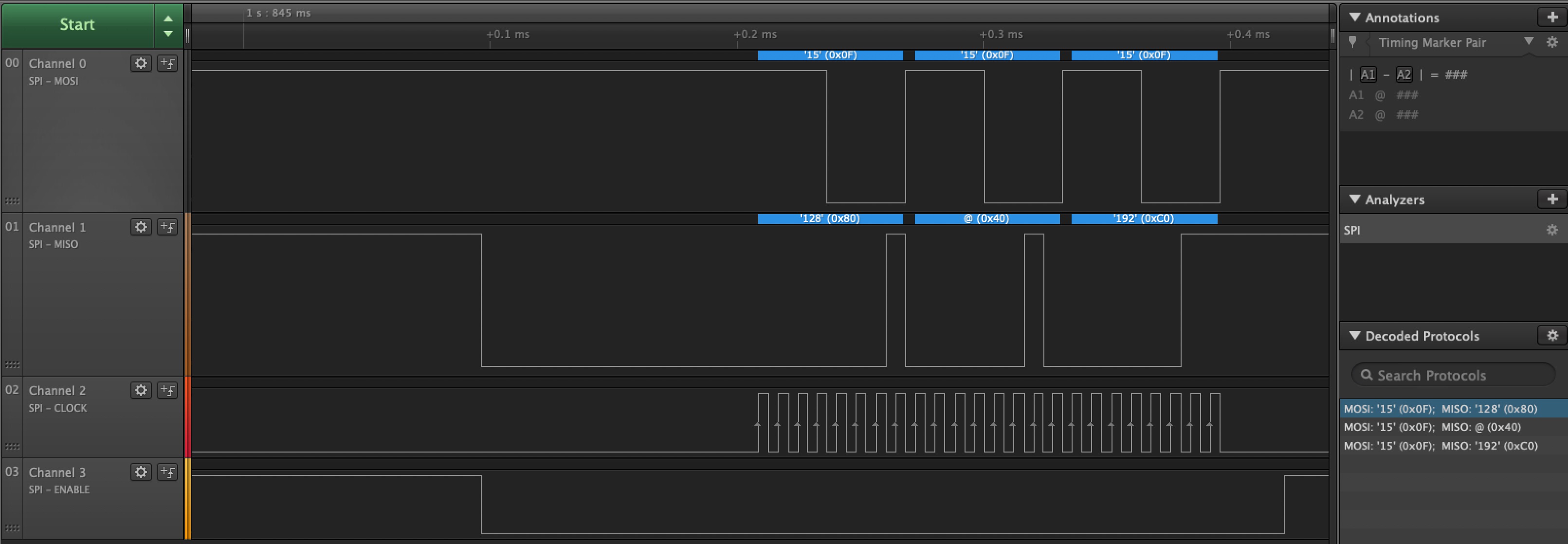Image resolution: width=1568 pixels, height=544 pixels.
Task: Collapse the Annotations panel triangle
Action: coord(1354,17)
